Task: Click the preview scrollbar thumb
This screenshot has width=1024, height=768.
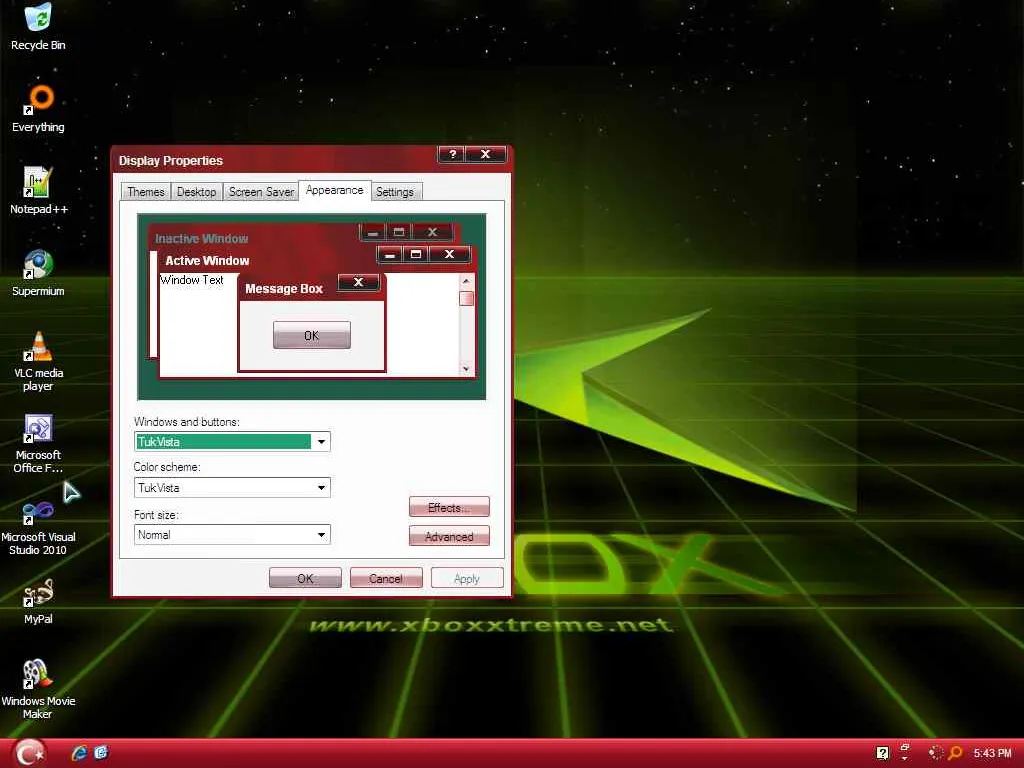Action: tap(466, 298)
